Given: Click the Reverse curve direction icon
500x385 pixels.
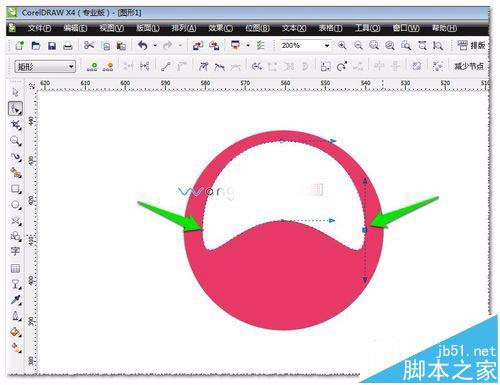Looking at the screenshot, I should coord(257,66).
